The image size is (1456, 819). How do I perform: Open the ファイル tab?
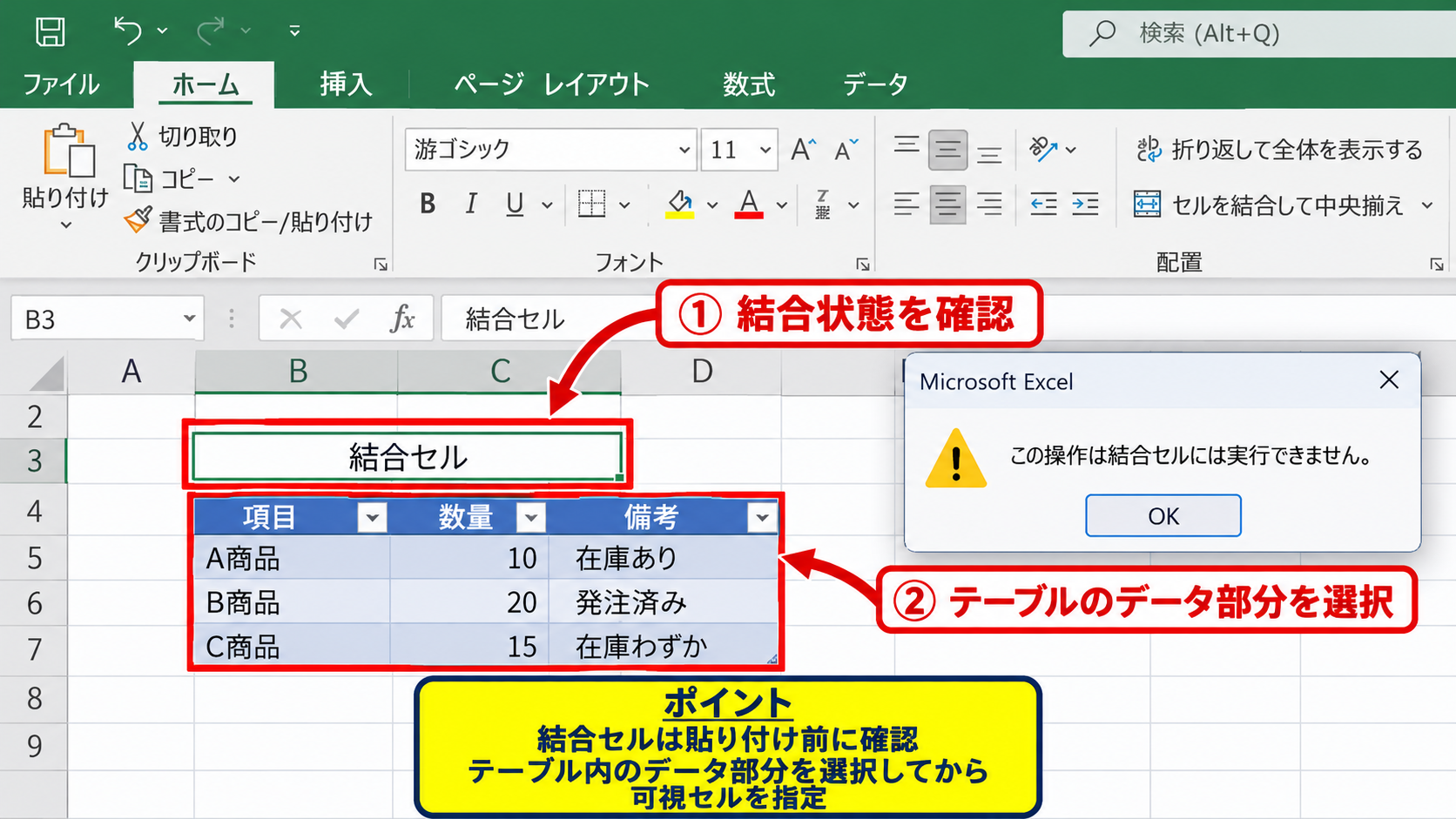click(x=61, y=84)
